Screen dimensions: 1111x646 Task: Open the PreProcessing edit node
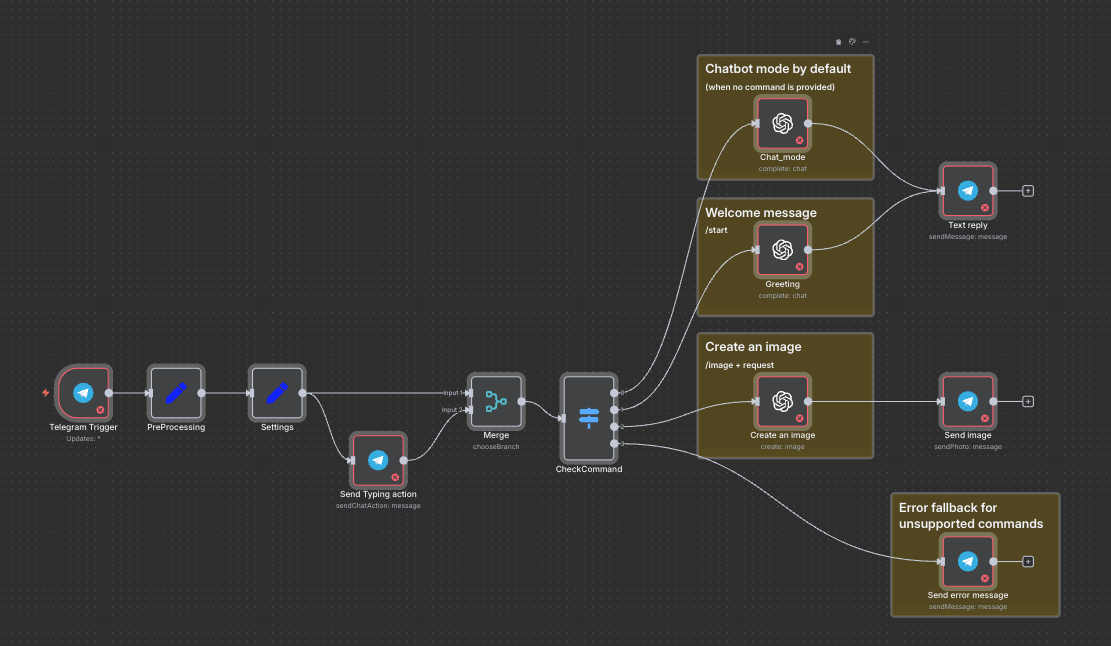click(x=176, y=393)
